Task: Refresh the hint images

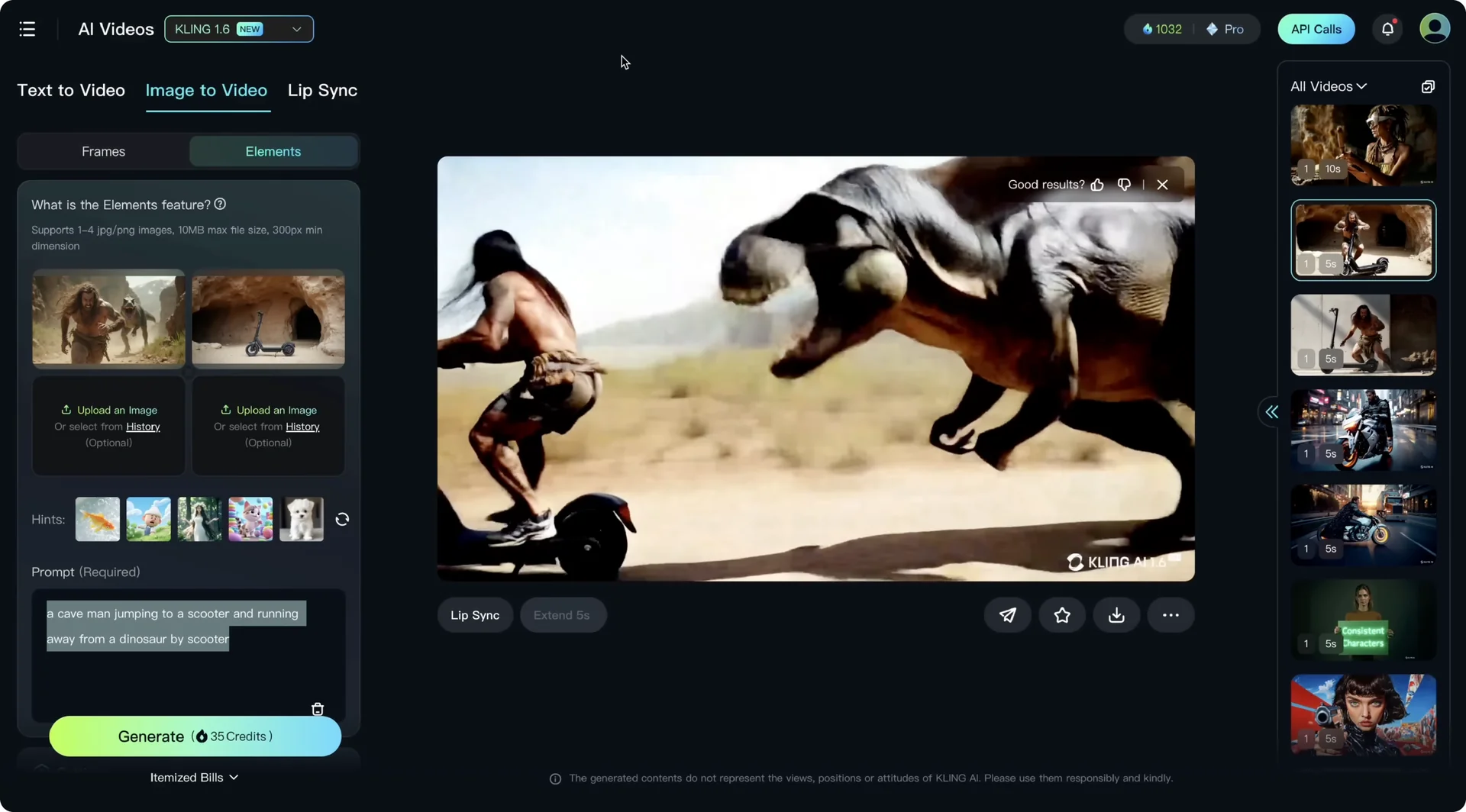Action: (x=342, y=520)
